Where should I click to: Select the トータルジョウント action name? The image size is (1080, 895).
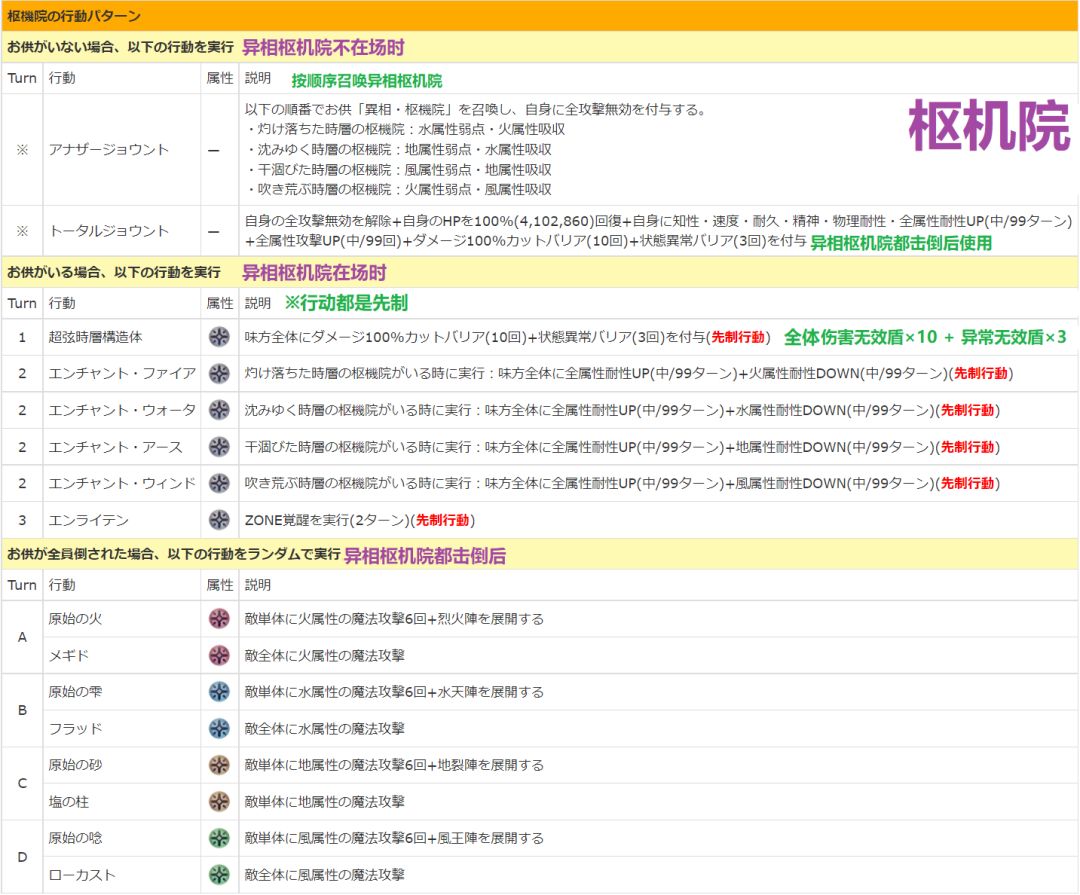(108, 231)
